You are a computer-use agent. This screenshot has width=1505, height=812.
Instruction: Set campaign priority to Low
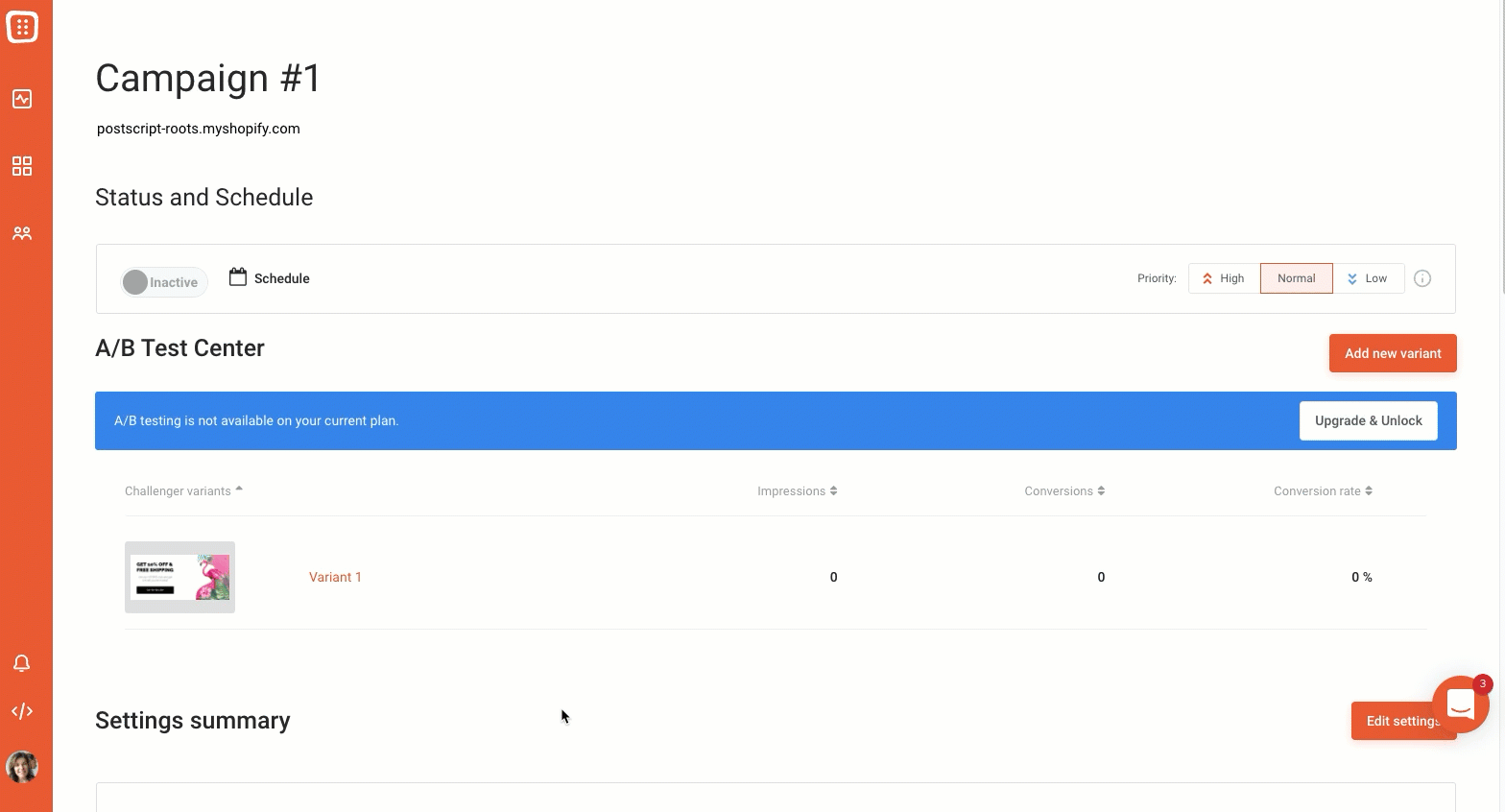pos(1368,278)
